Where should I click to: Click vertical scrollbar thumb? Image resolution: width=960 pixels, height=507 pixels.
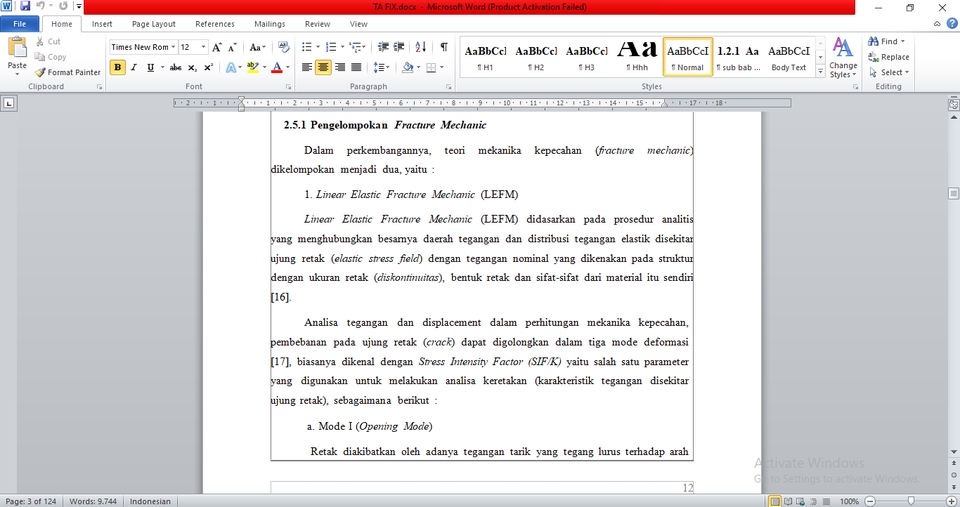[x=953, y=193]
